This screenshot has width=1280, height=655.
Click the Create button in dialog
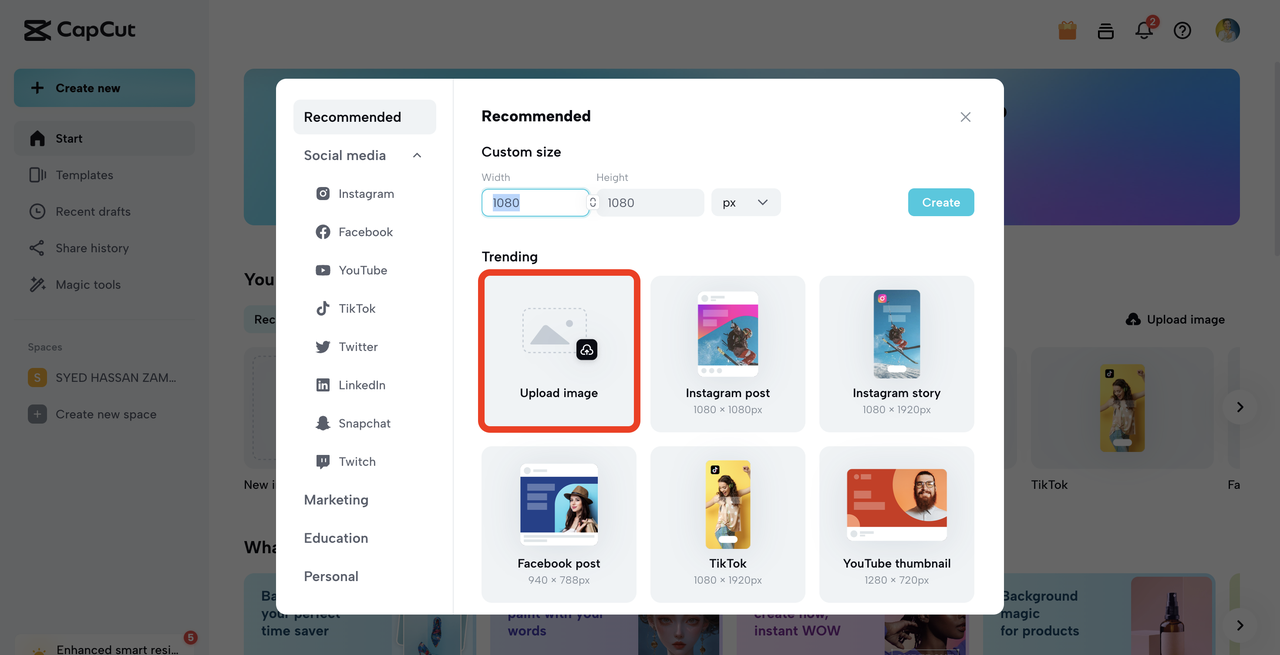tap(941, 202)
